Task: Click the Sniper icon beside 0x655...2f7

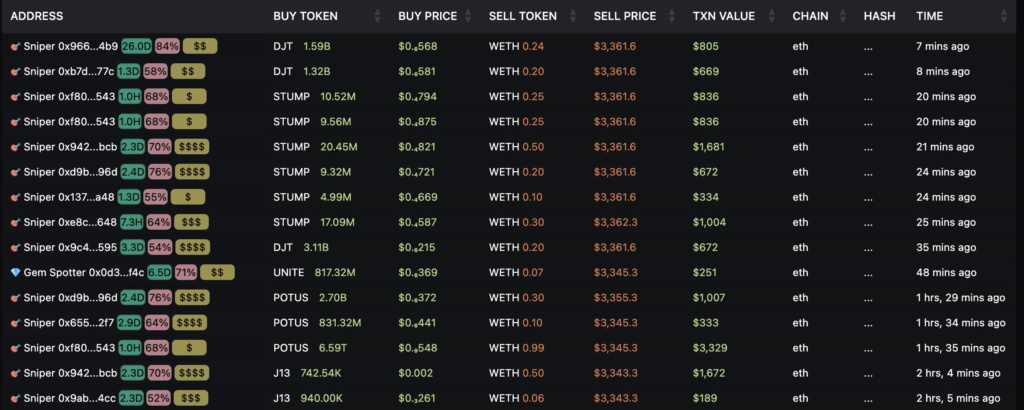Action: [15, 322]
